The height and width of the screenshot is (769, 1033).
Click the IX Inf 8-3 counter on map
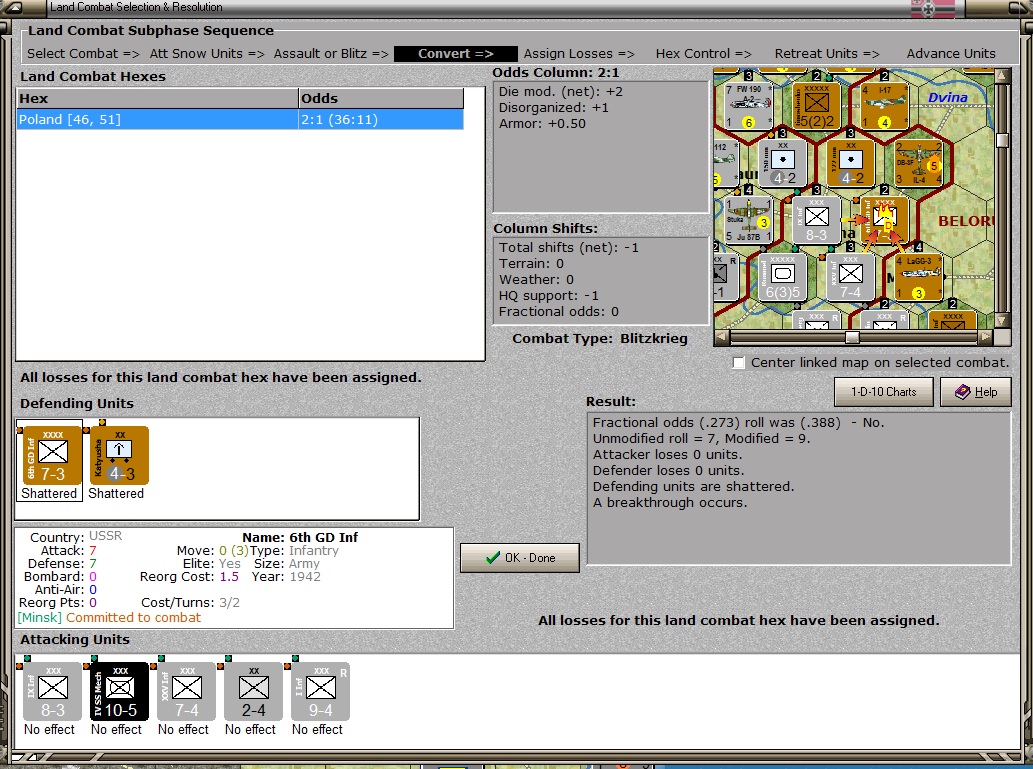point(816,219)
